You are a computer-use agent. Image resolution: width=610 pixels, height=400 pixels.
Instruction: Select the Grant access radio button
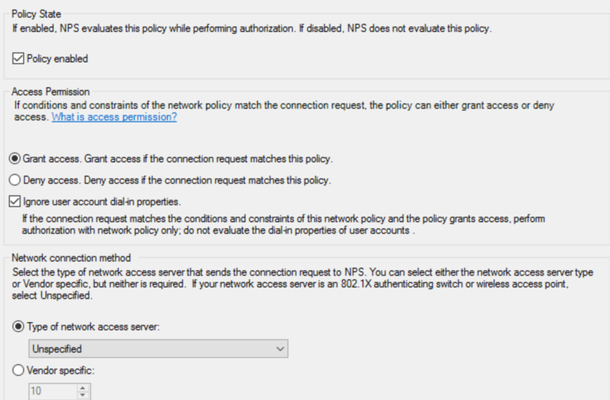point(15,159)
